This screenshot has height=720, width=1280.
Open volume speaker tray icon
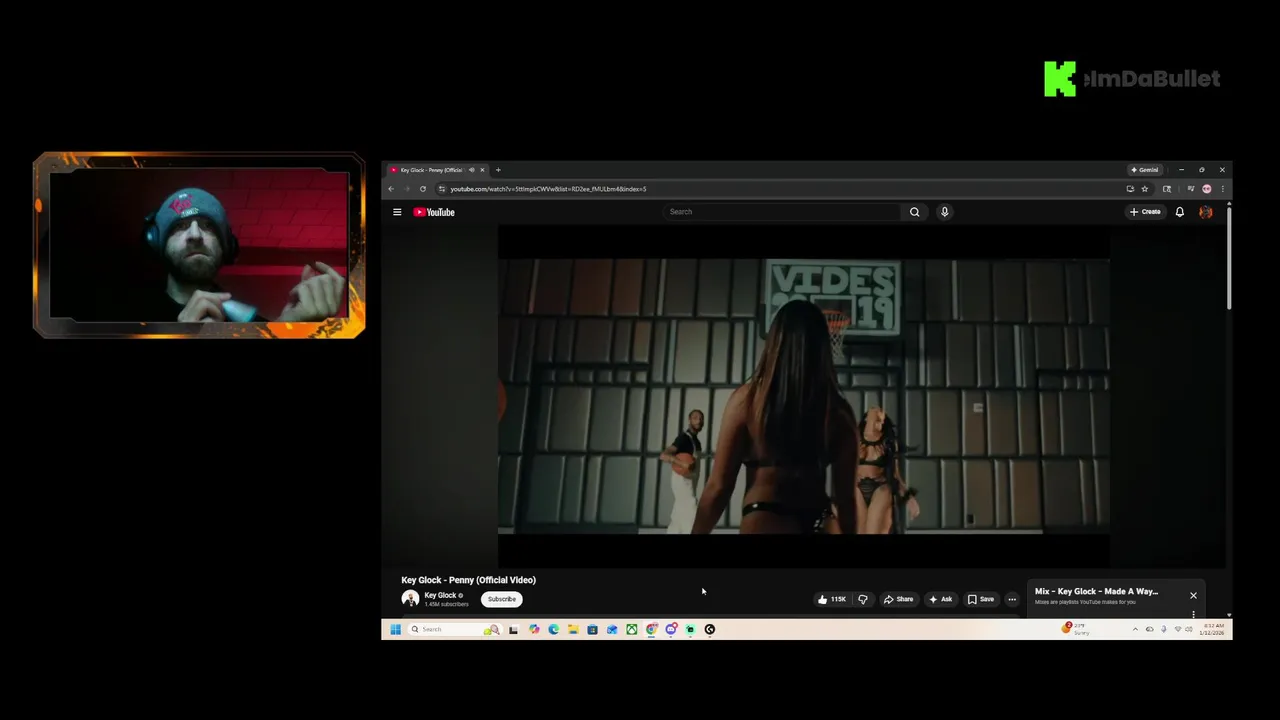(1189, 629)
